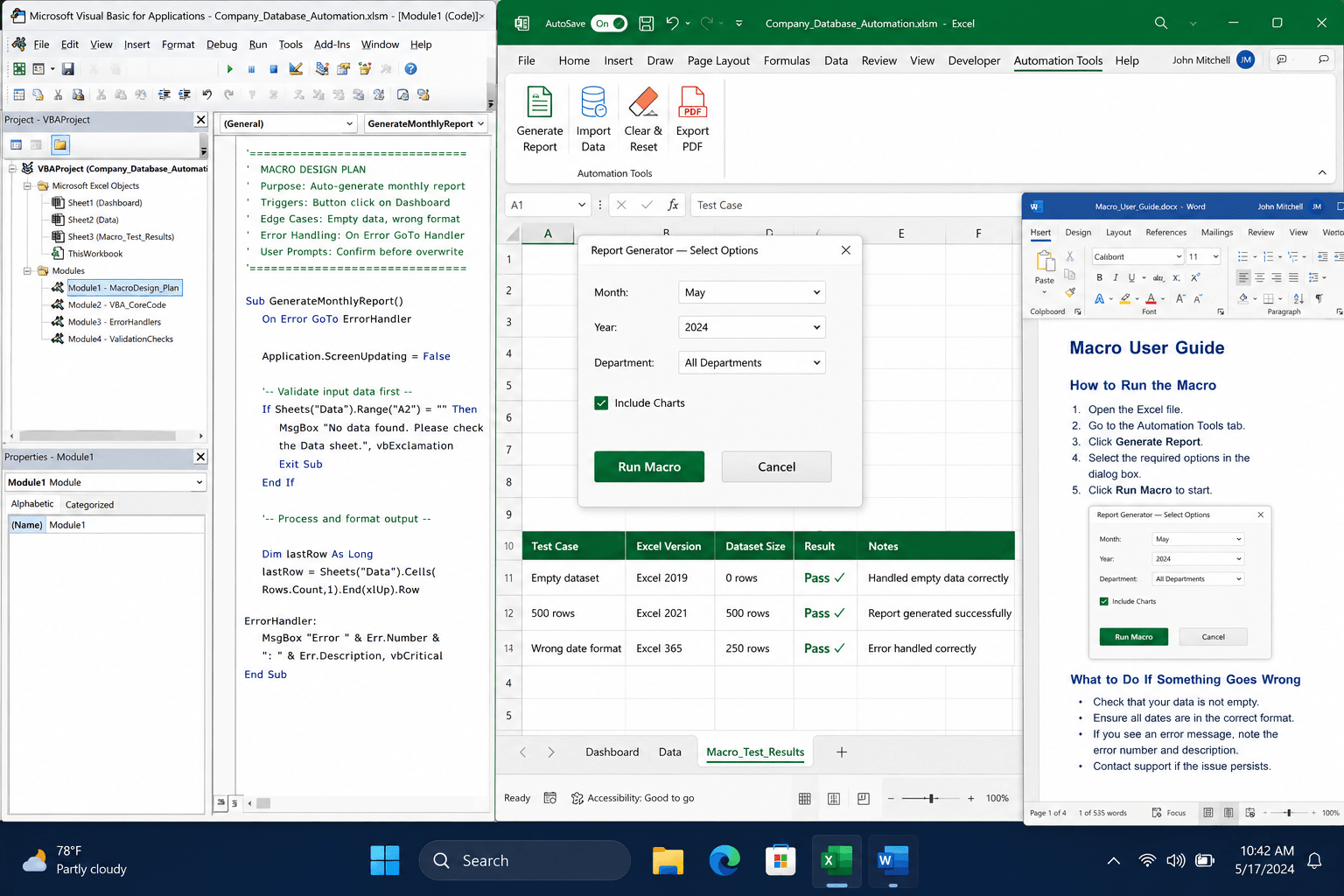Click the Reset stop icon in VBA toolbar
Image resolution: width=1344 pixels, height=896 pixels.
(274, 68)
